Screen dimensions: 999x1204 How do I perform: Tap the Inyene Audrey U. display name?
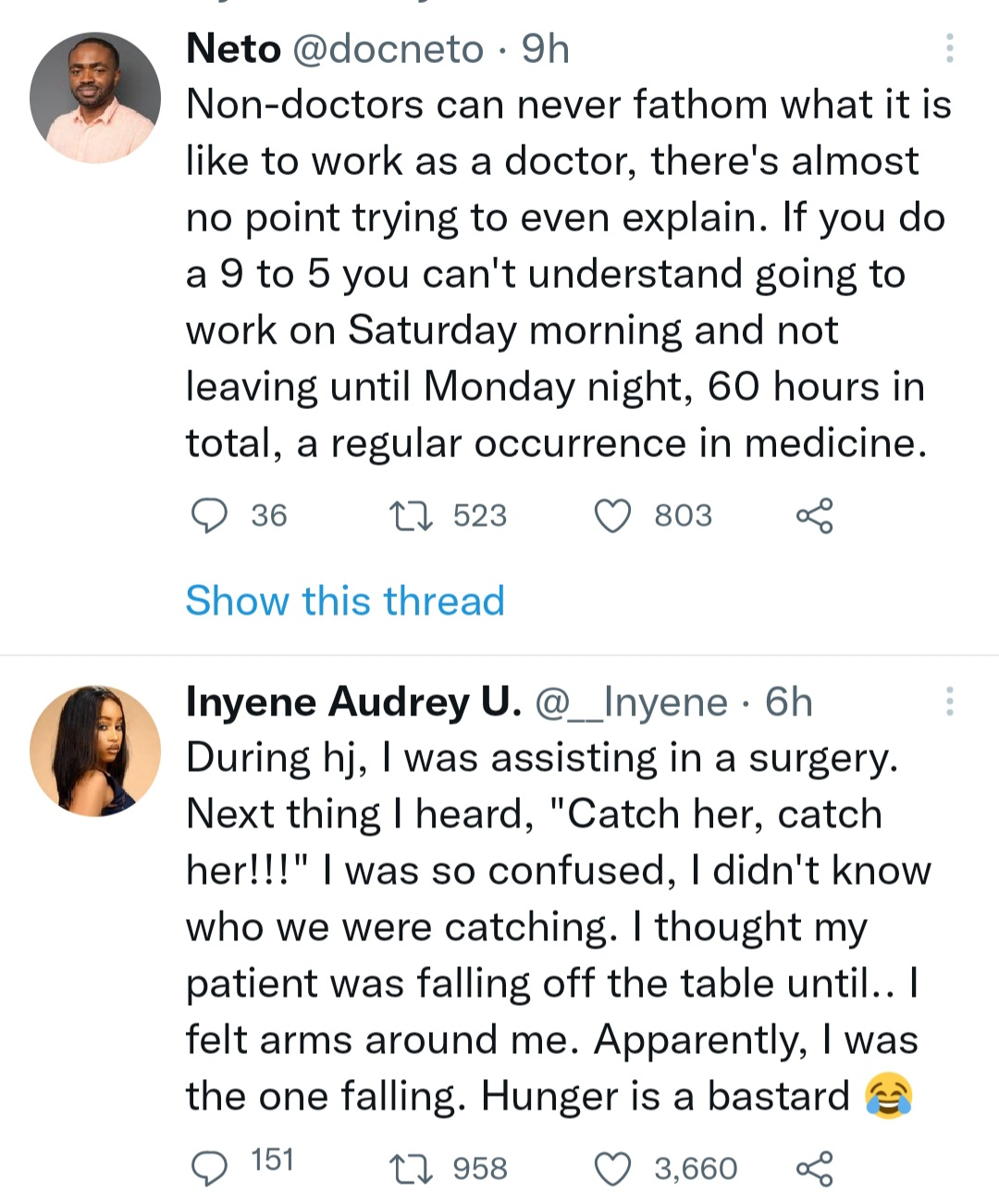coord(353,702)
